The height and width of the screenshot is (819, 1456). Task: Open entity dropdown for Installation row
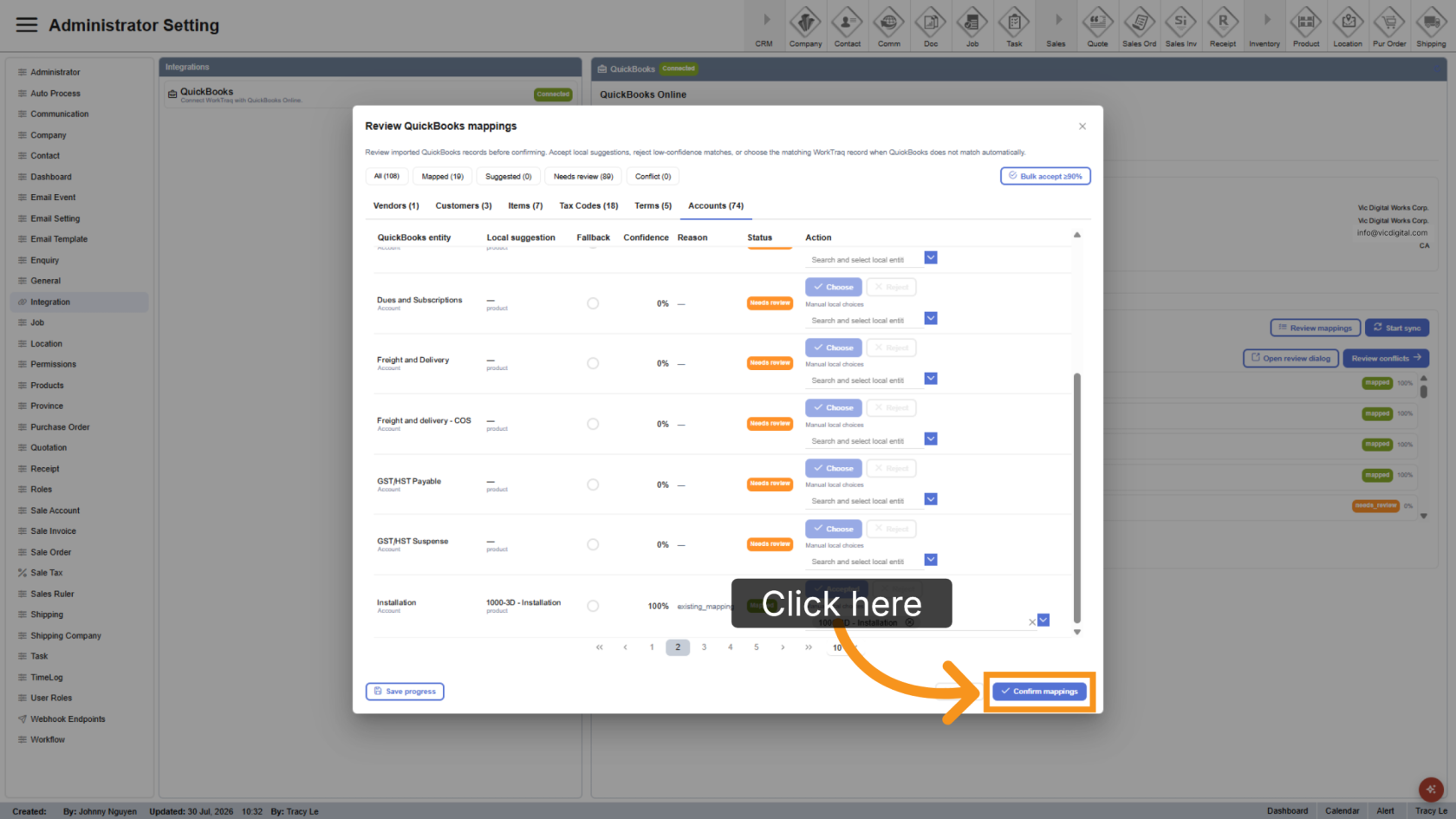coord(1043,620)
